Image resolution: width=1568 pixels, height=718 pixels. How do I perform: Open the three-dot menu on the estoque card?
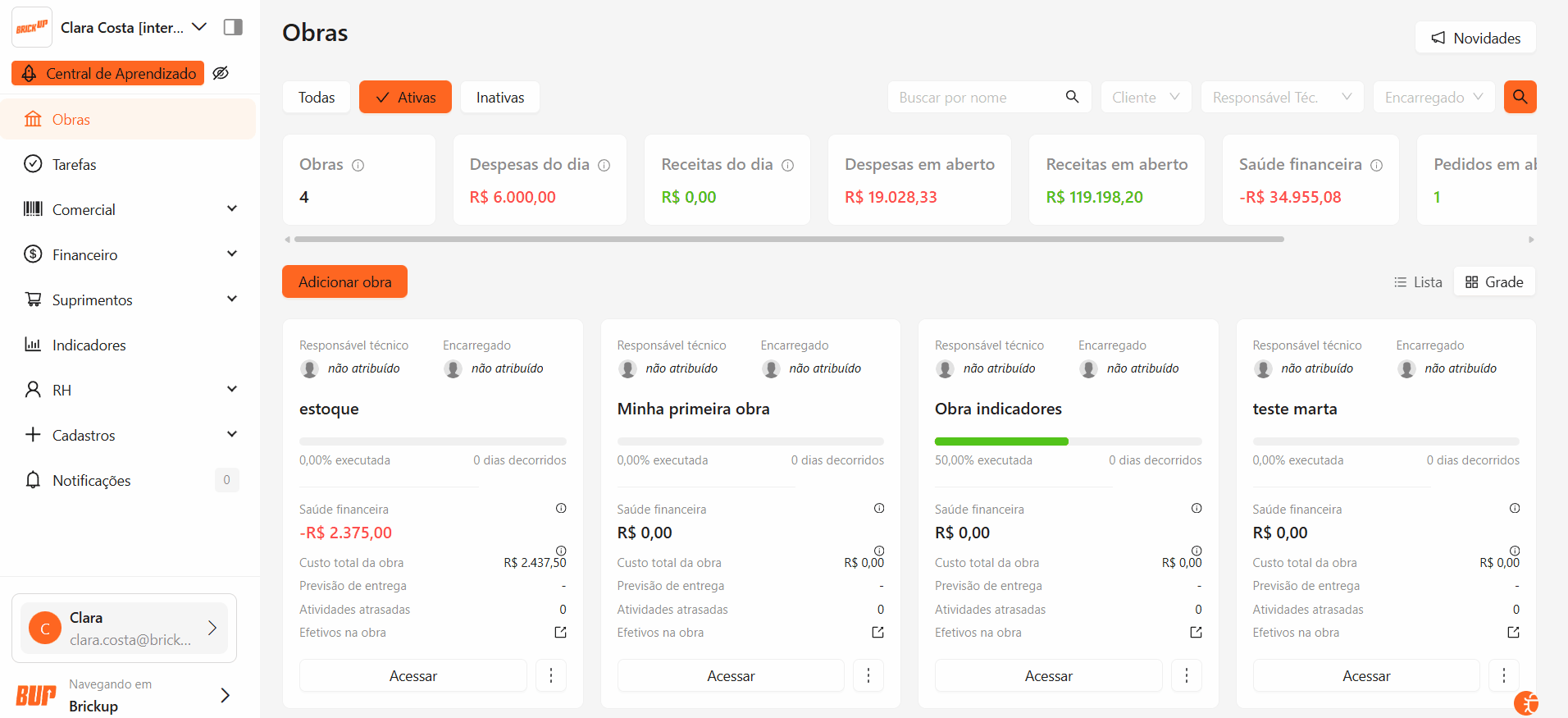click(550, 675)
